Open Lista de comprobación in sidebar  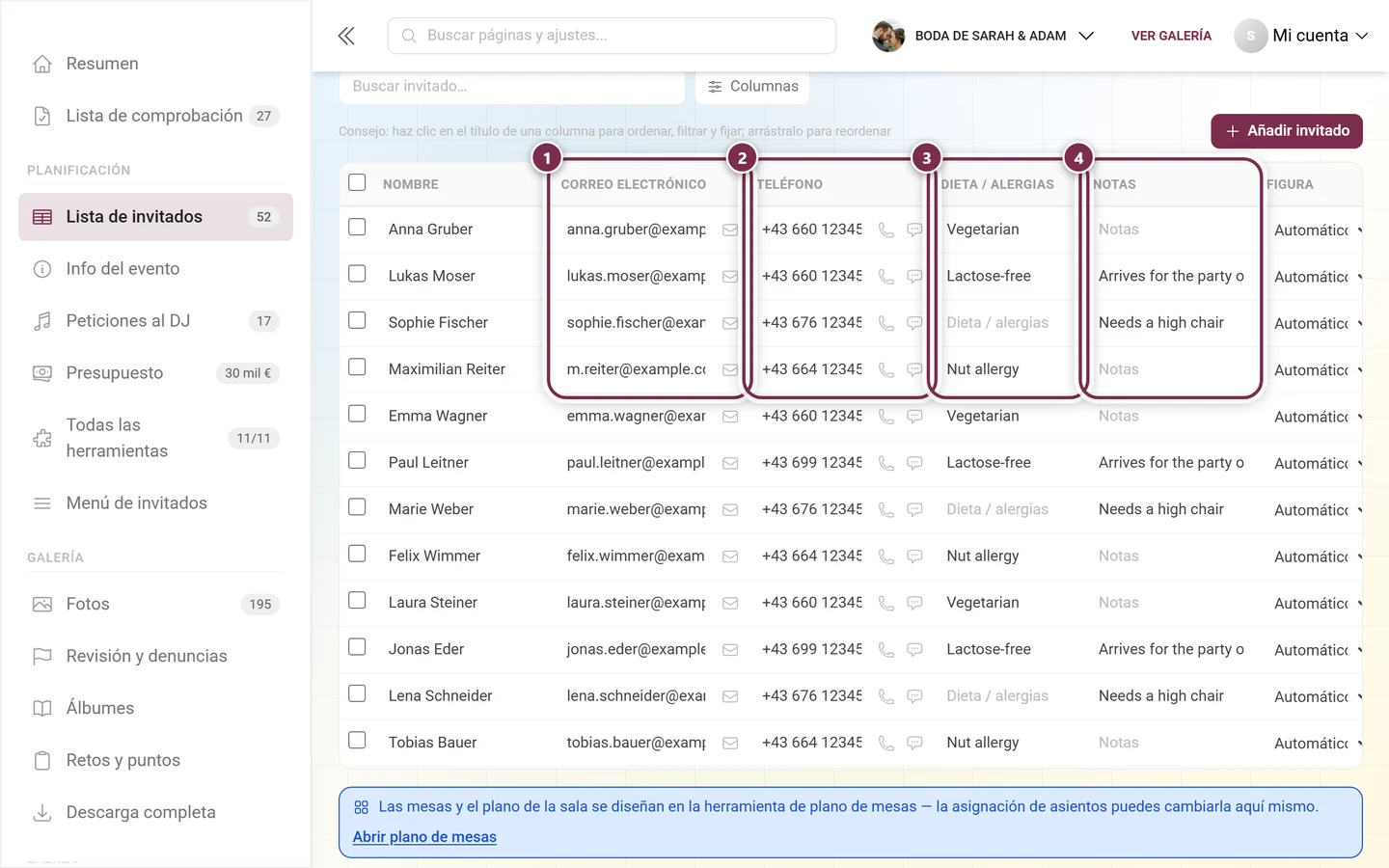[x=155, y=116]
